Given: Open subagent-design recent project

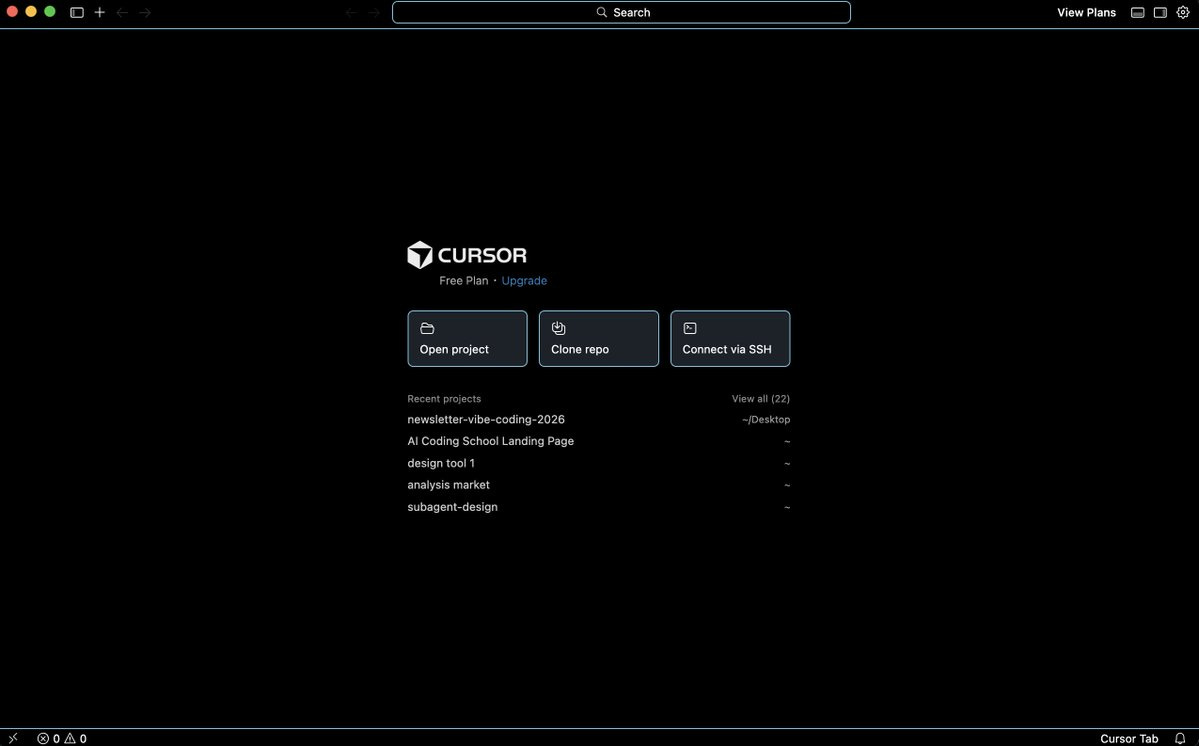Looking at the screenshot, I should click(x=599, y=507).
